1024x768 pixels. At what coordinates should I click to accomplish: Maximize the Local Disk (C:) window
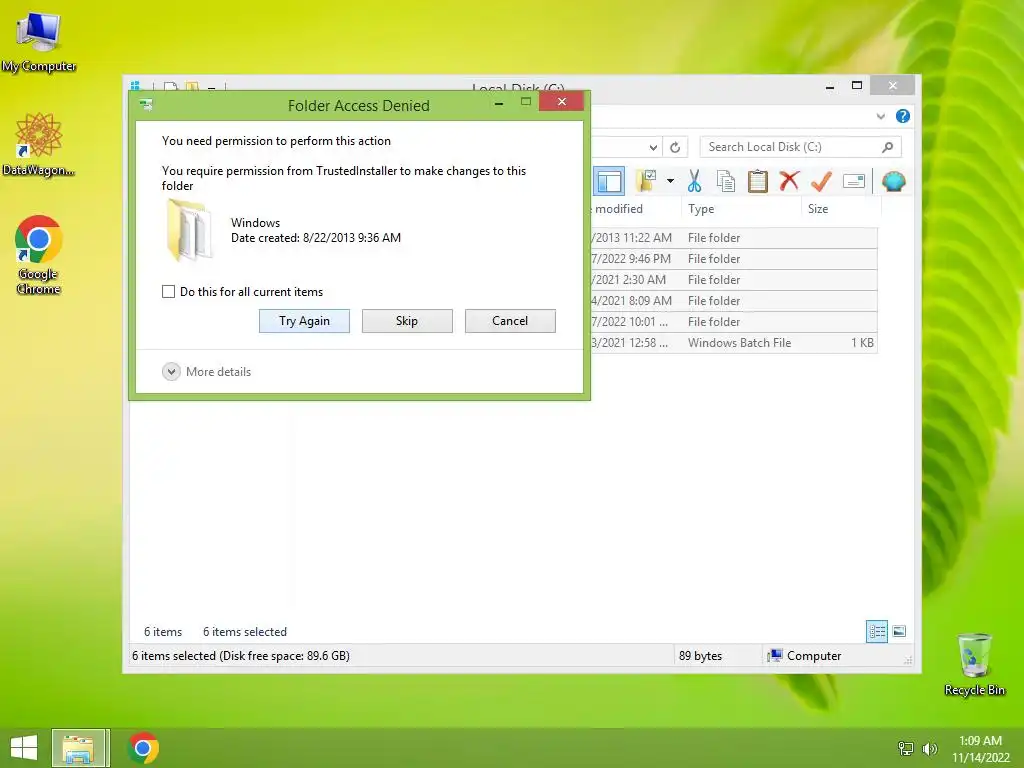(857, 86)
